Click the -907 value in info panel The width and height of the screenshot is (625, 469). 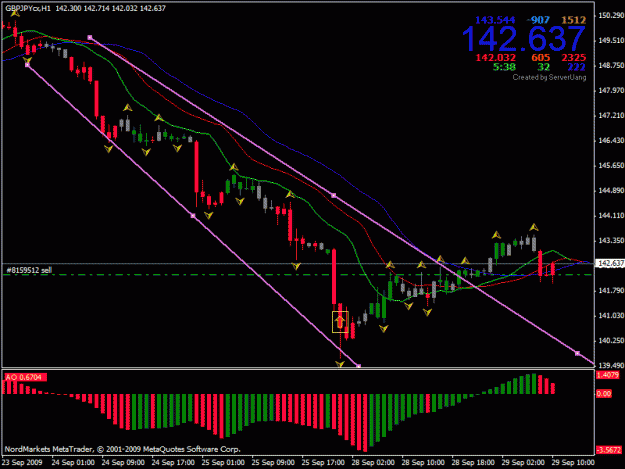coord(538,20)
